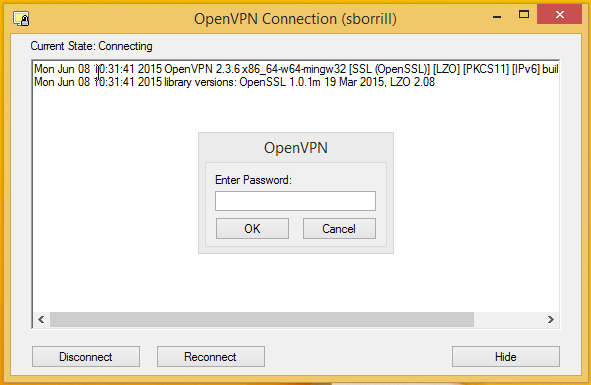Click the Current State: Connecting label
This screenshot has width=591, height=385.
tap(92, 46)
